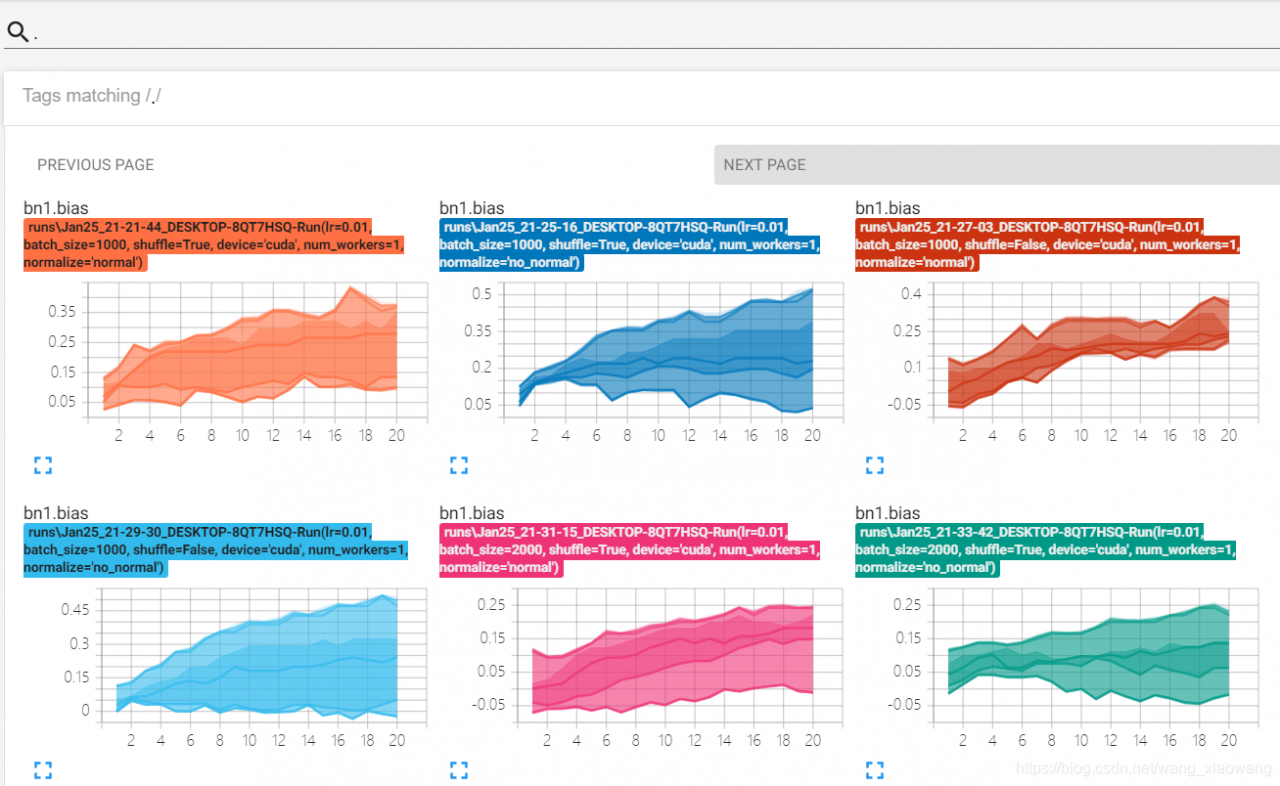Image resolution: width=1280 pixels, height=786 pixels.
Task: Expand the orange Jan25_21-21-44 chart fullscreen
Action: click(x=42, y=464)
